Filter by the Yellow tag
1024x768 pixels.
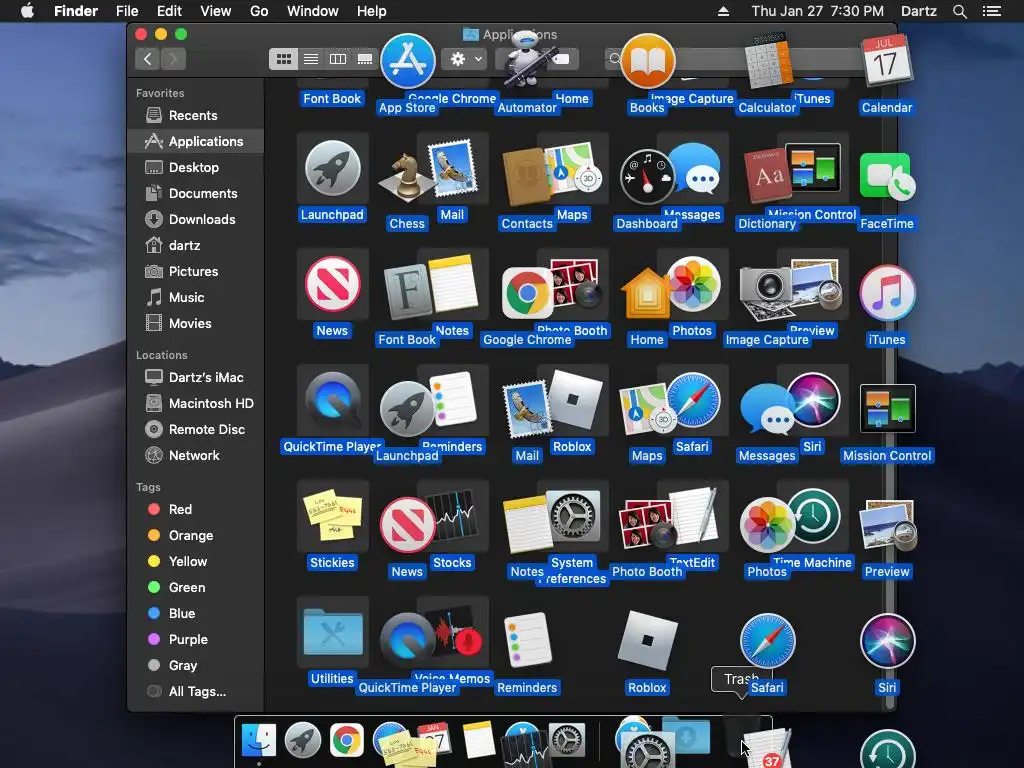coord(196,562)
